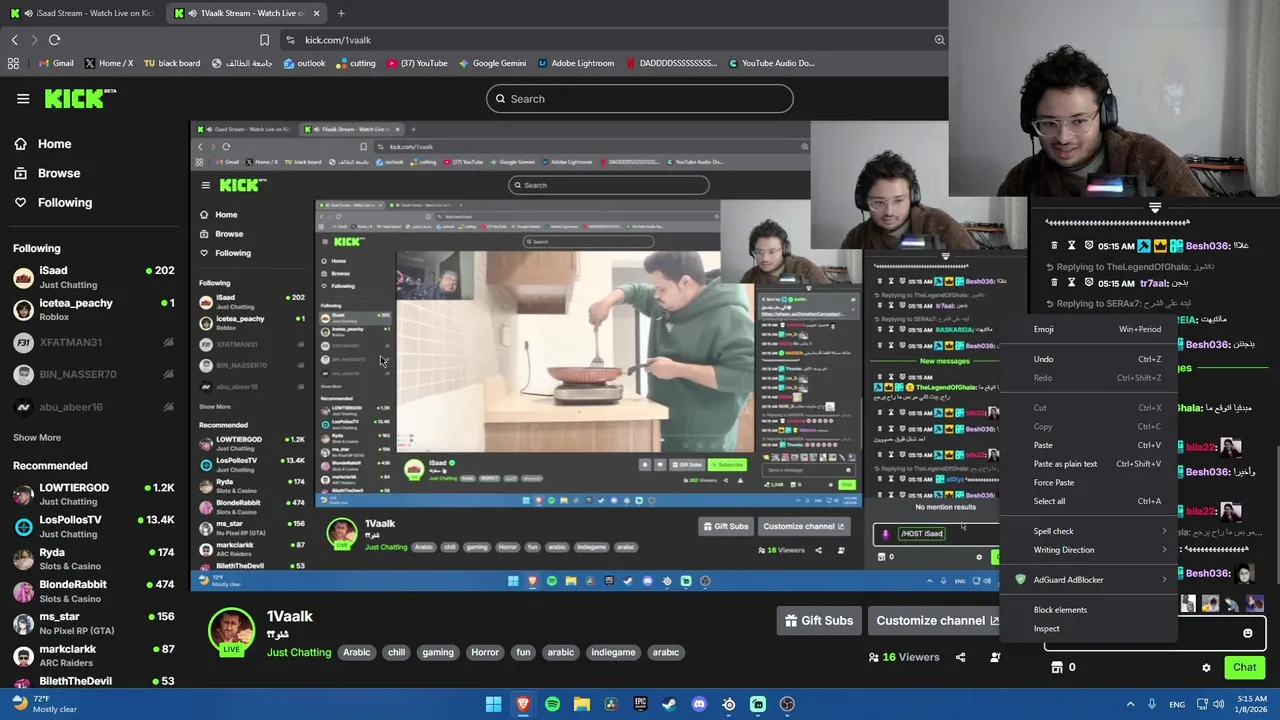Open BlondeRabbit recommended channel
The height and width of the screenshot is (720, 1280).
[x=94, y=591]
